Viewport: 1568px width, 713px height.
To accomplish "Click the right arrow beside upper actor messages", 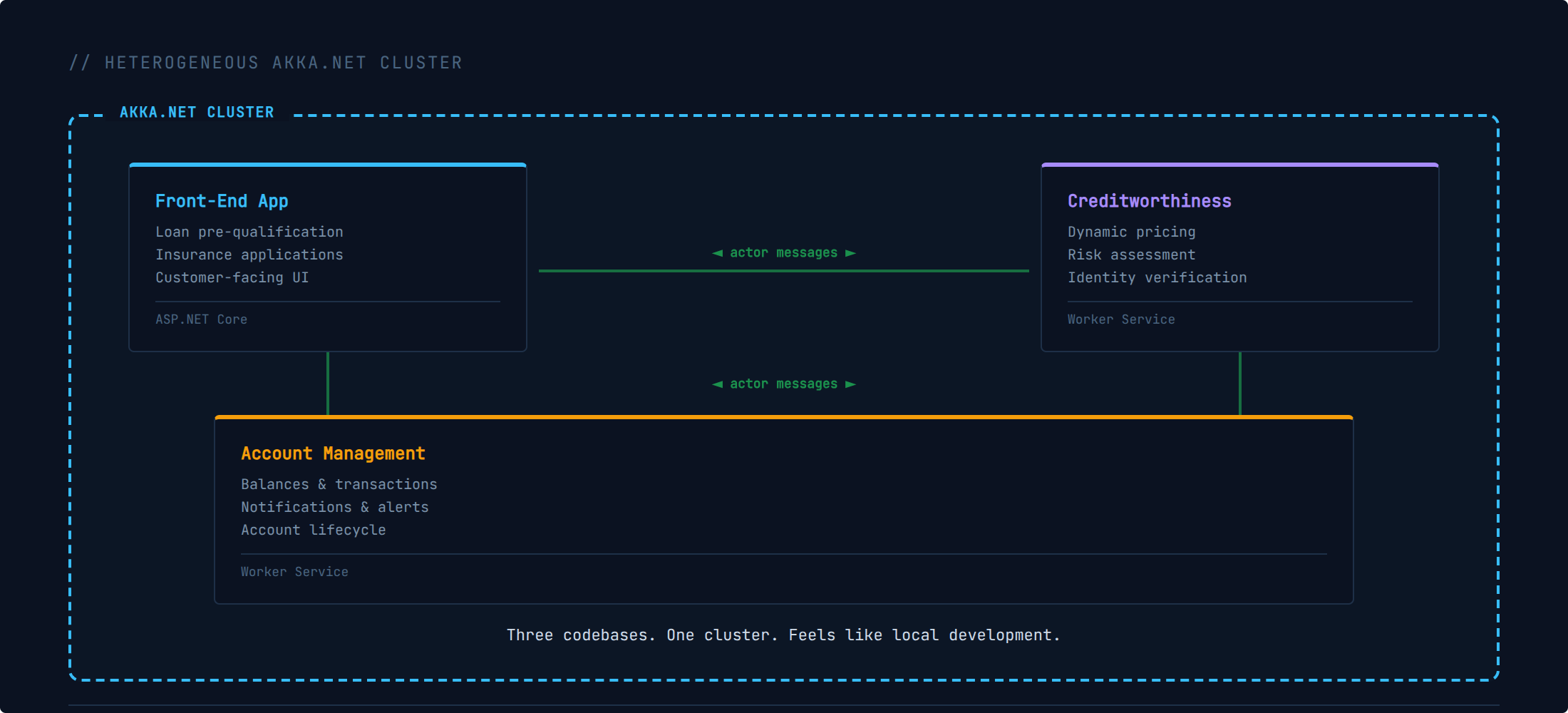I will click(850, 253).
